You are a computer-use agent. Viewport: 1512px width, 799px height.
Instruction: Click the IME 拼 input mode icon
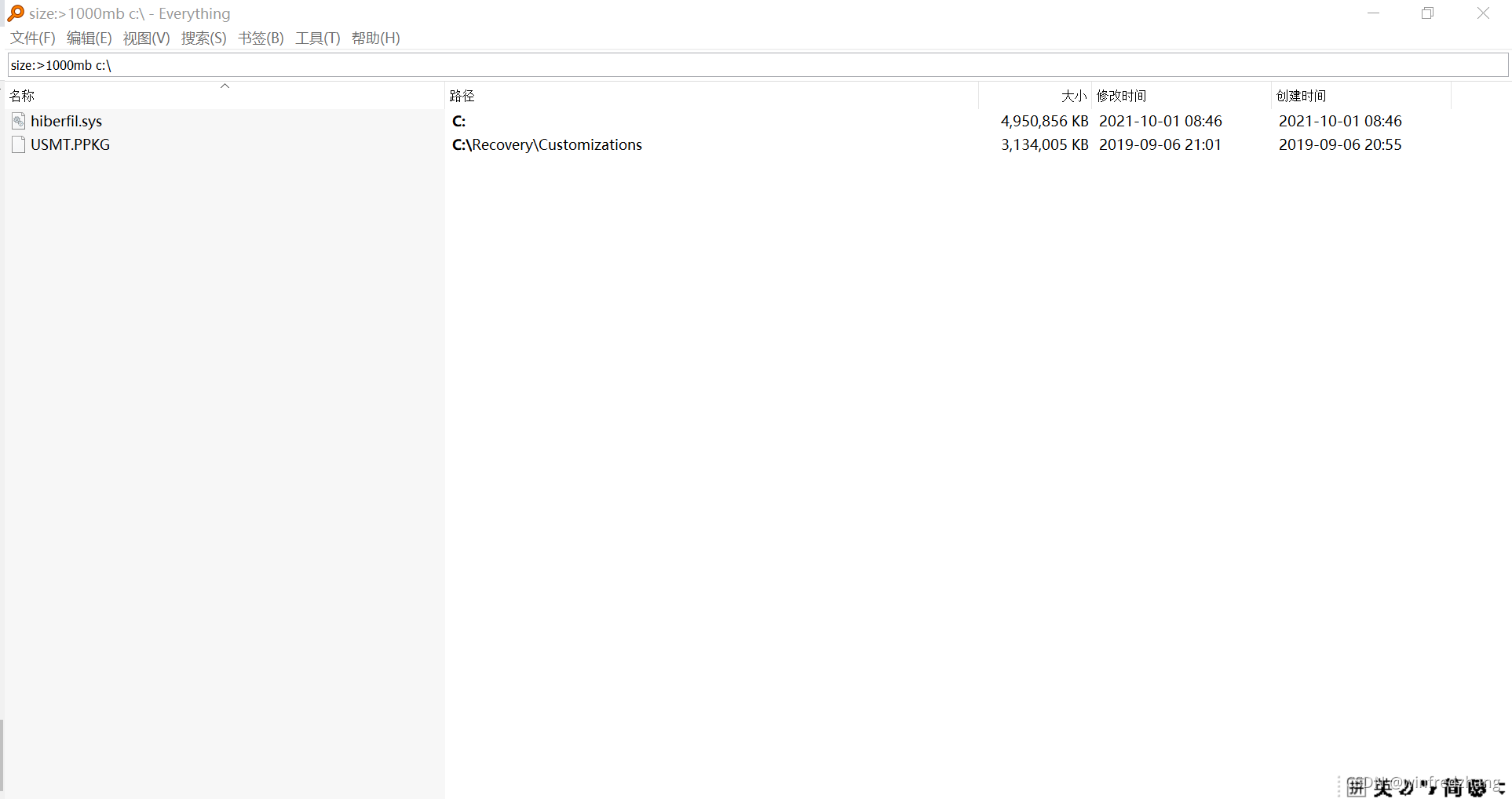tap(1357, 787)
